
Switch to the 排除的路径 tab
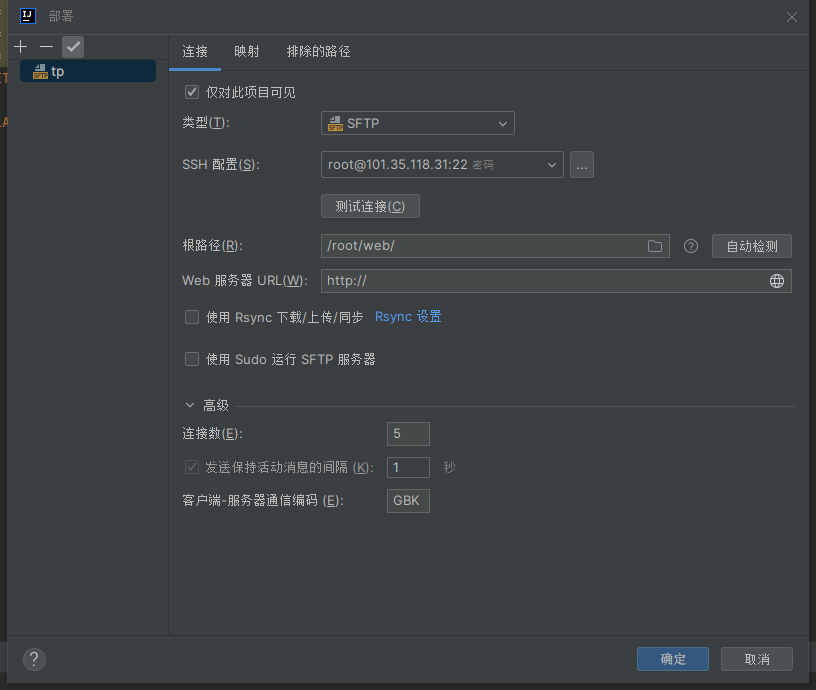(x=318, y=52)
